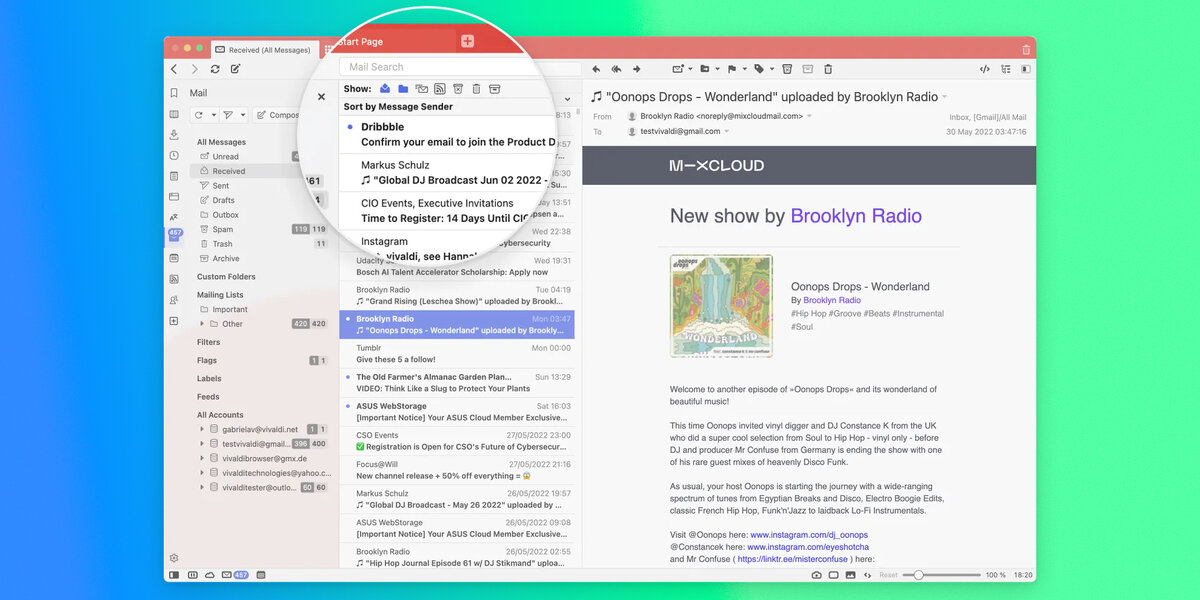Toggle show spam in Show bar
1200x600 pixels.
point(458,89)
